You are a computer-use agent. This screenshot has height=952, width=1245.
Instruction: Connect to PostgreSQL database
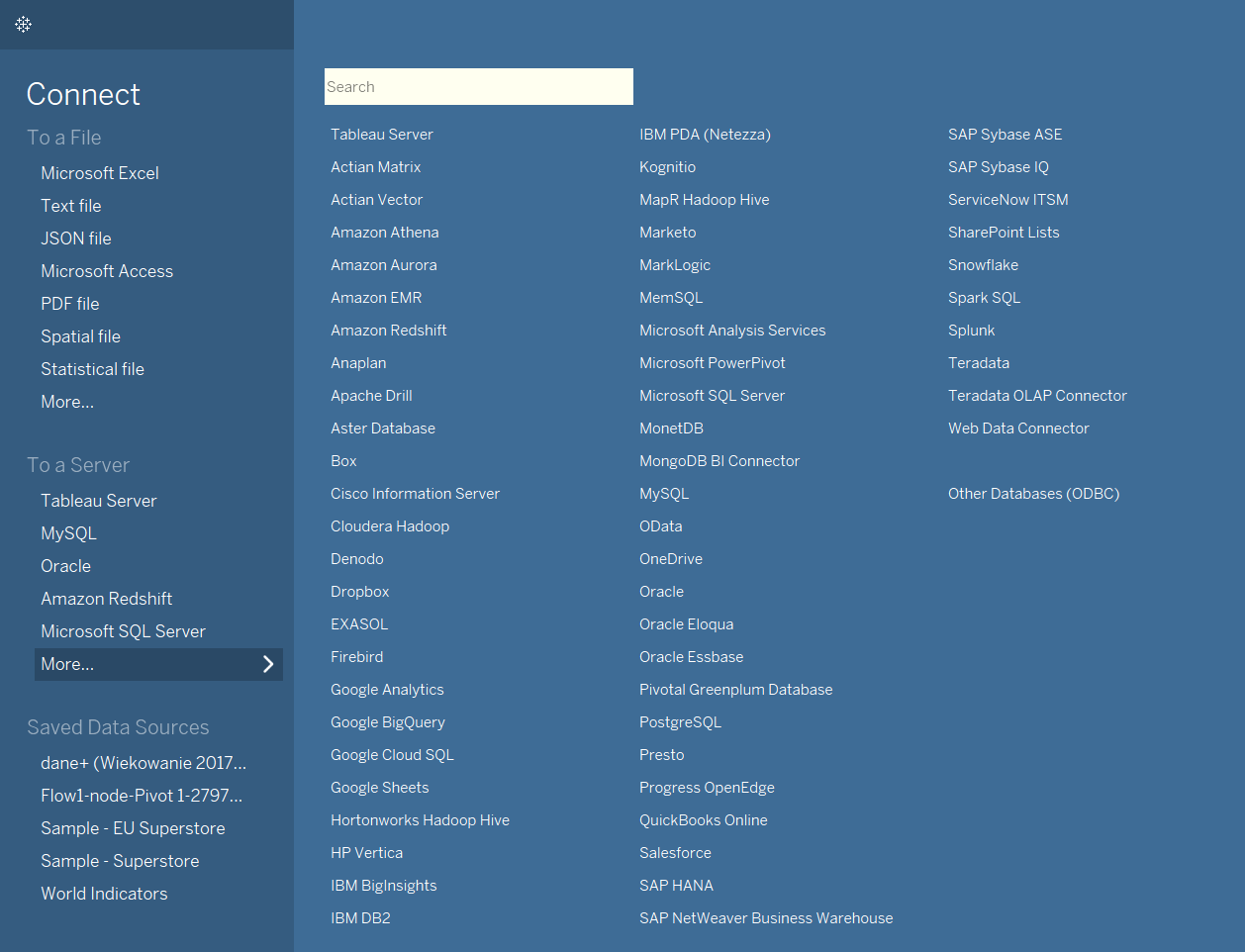tap(680, 722)
